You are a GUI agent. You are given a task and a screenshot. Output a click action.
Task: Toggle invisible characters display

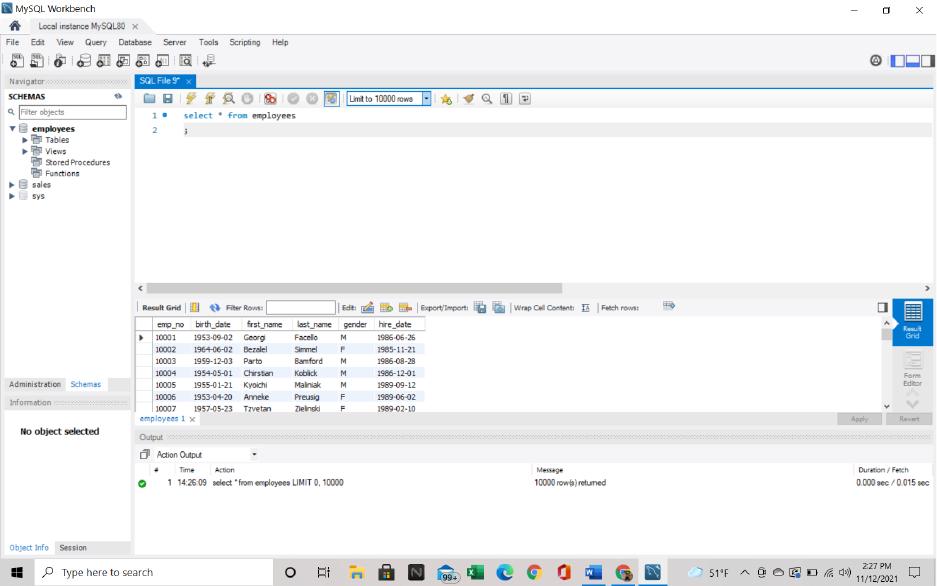pyautogui.click(x=506, y=99)
